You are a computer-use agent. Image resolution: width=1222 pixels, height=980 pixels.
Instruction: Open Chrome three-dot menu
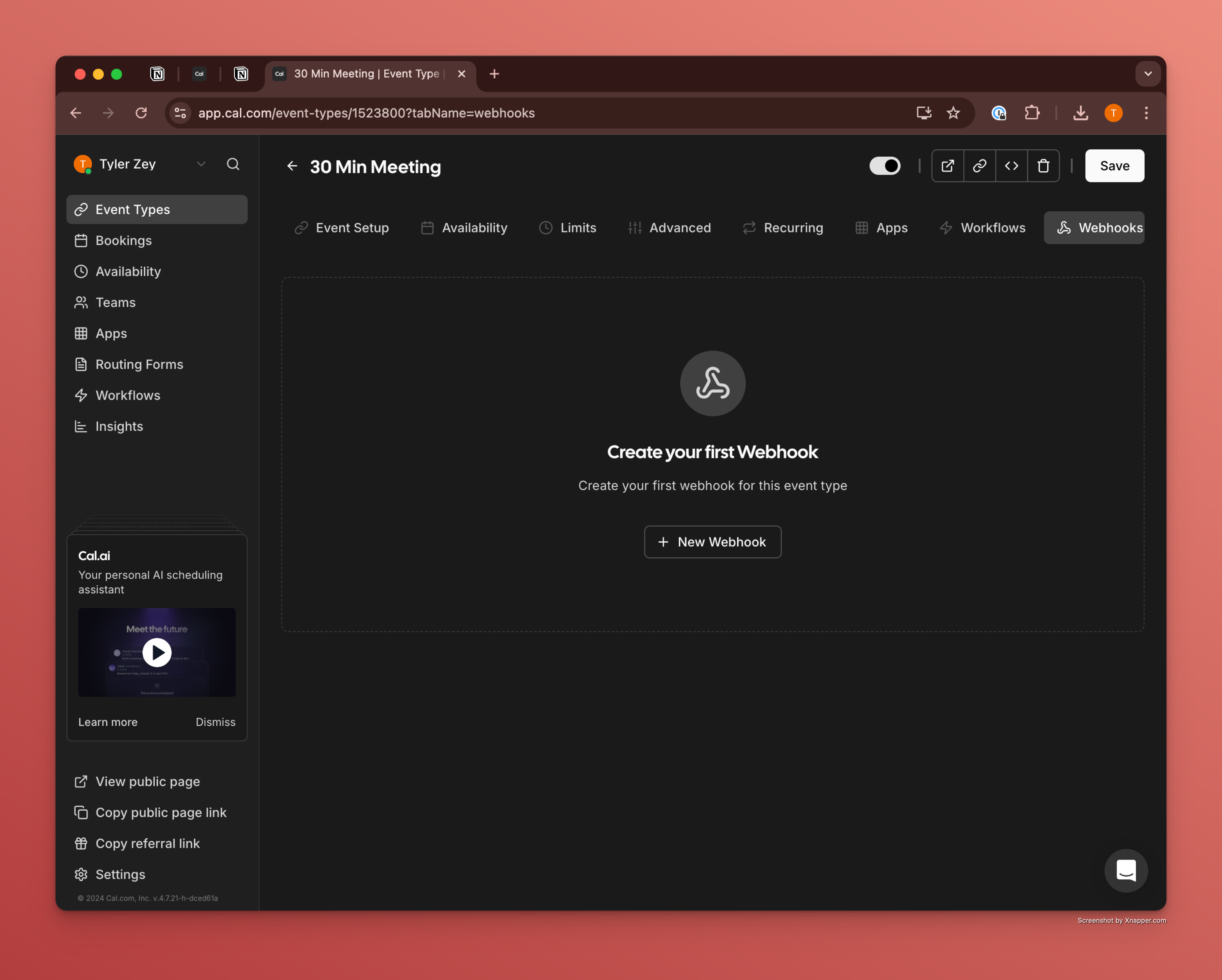[x=1146, y=113]
